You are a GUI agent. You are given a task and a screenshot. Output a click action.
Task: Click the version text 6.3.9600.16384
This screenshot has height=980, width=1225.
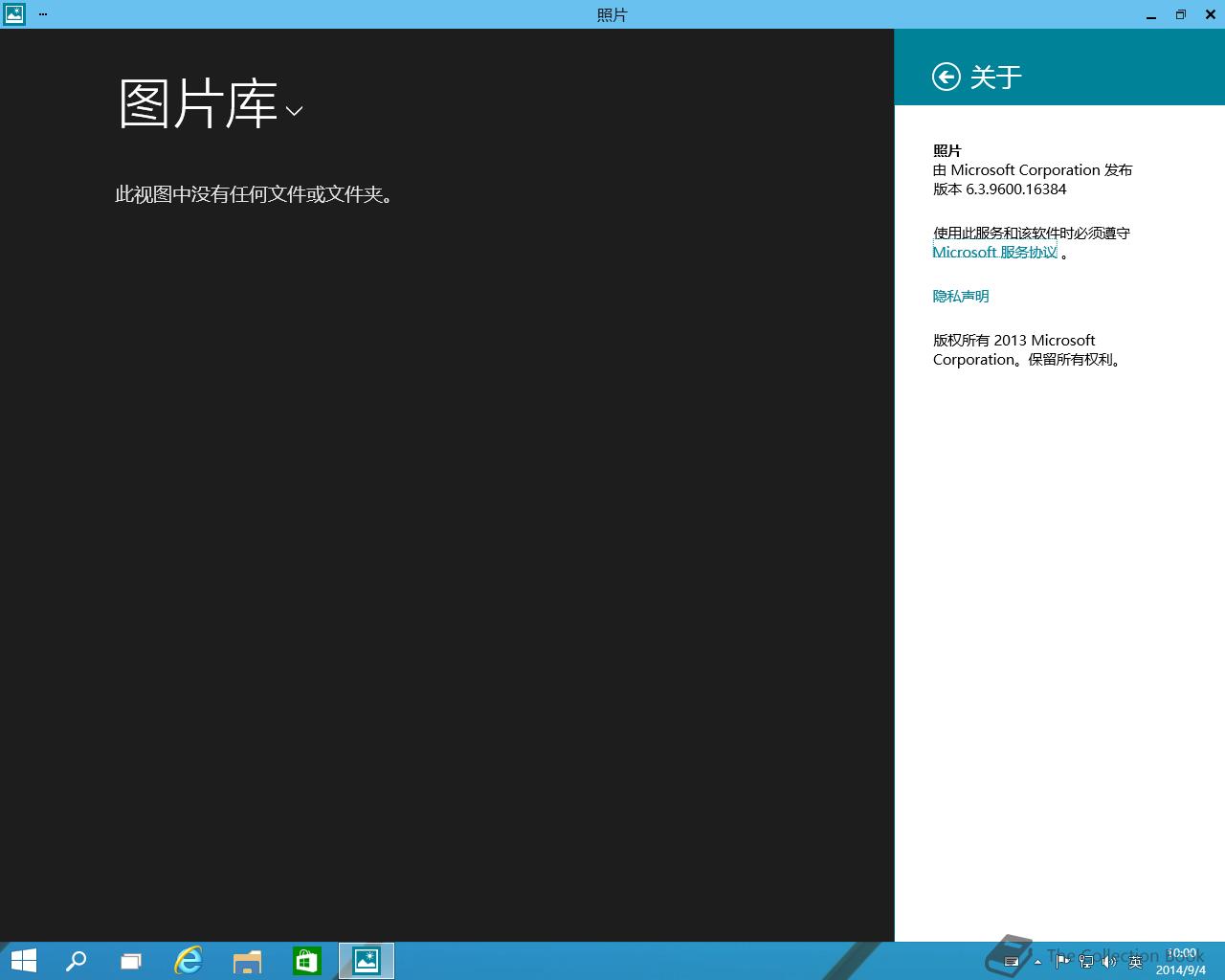click(x=1016, y=189)
